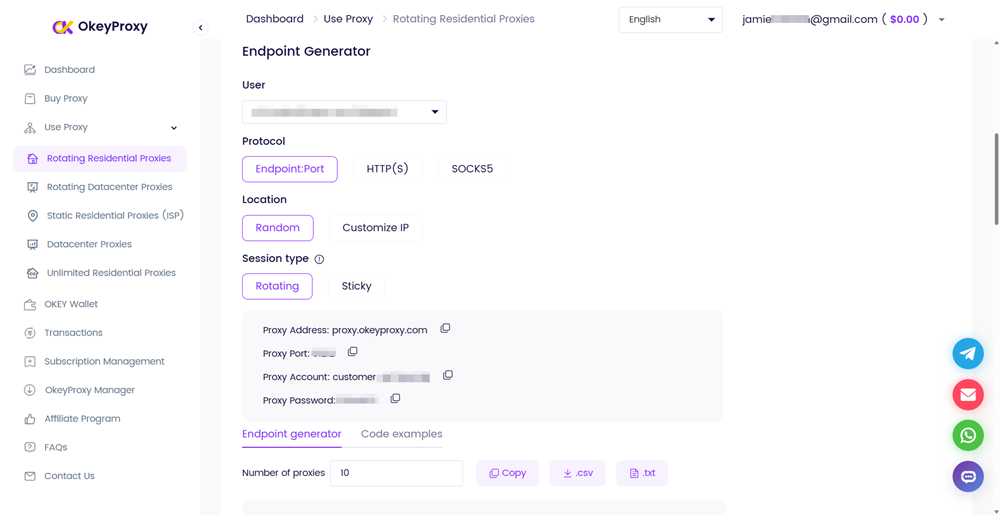Open the User selection dropdown
This screenshot has height=515, width=1000.
[344, 112]
